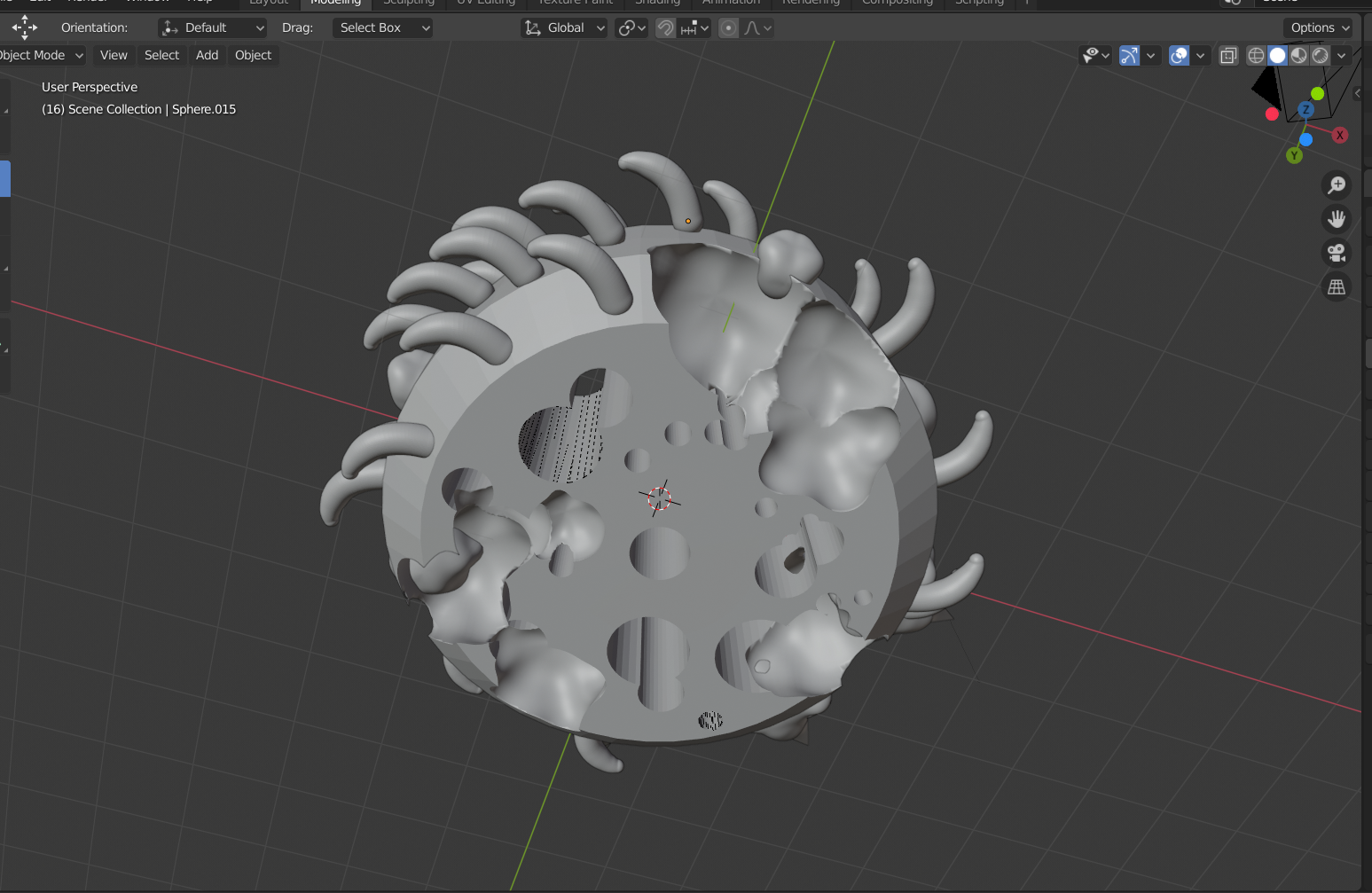This screenshot has height=893, width=1372.
Task: Toggle proportional editing
Action: tap(728, 28)
